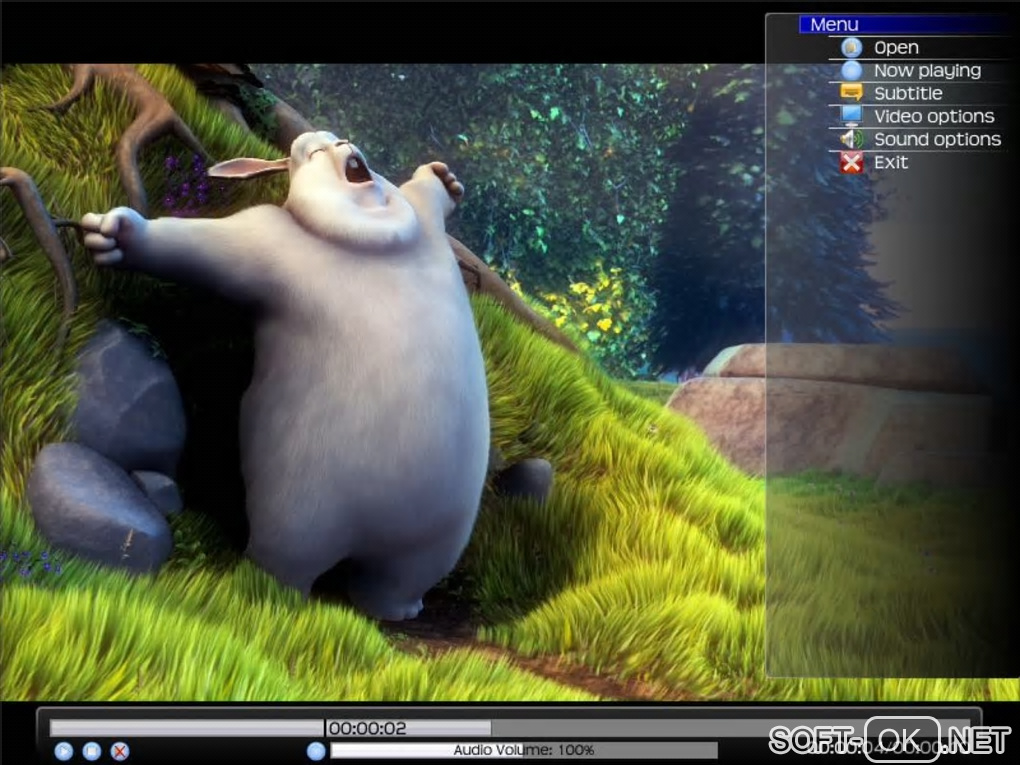Click the red Exit cross icon
This screenshot has height=765, width=1020.
[852, 162]
